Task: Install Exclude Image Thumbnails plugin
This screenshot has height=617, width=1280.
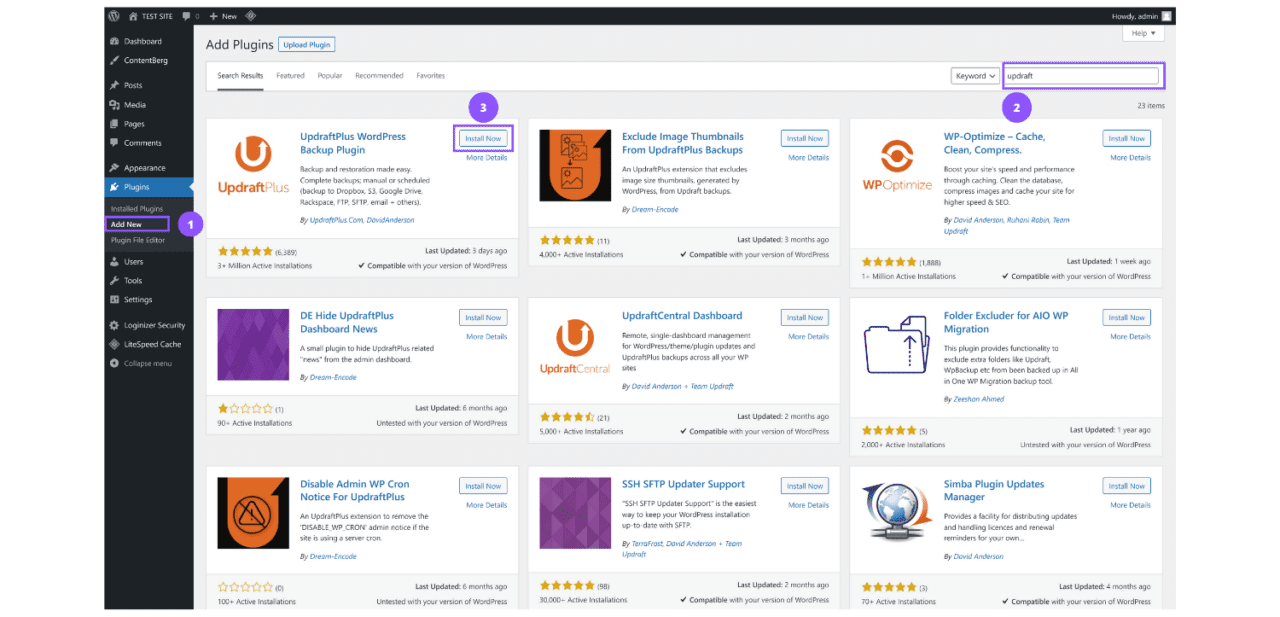Action: (x=805, y=139)
